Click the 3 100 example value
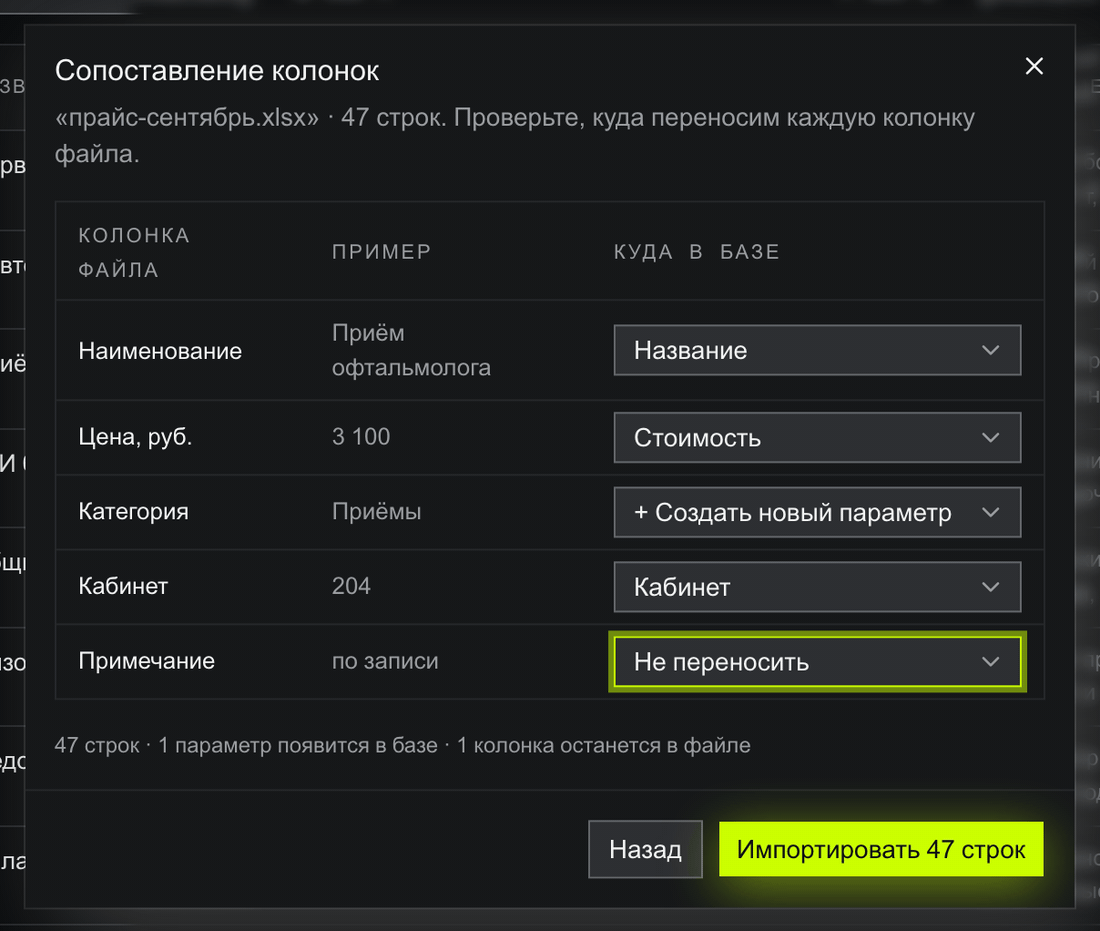The width and height of the screenshot is (1100, 931). 361,436
